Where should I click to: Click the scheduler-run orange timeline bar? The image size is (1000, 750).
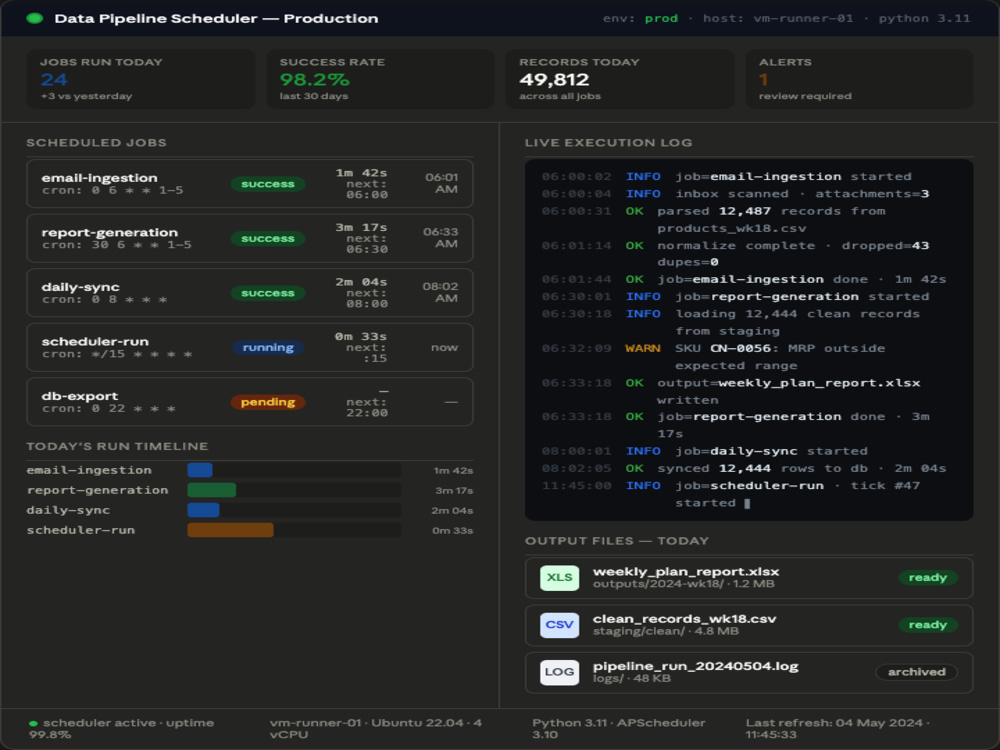230,530
